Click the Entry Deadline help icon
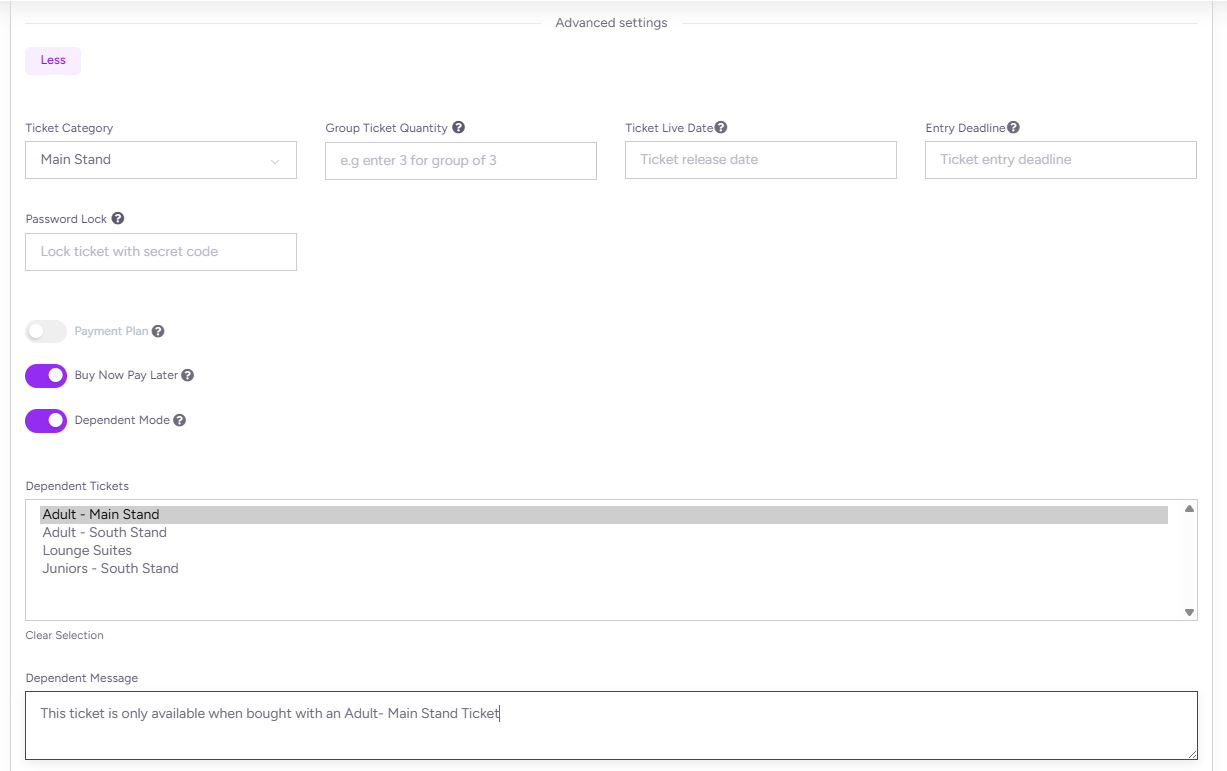Screen dimensions: 1227x771 point(1013,128)
